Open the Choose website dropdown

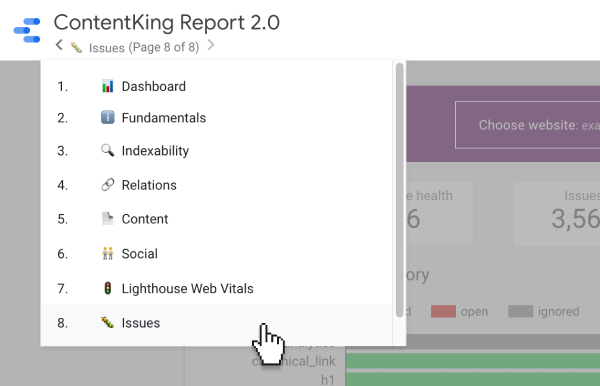click(x=527, y=125)
